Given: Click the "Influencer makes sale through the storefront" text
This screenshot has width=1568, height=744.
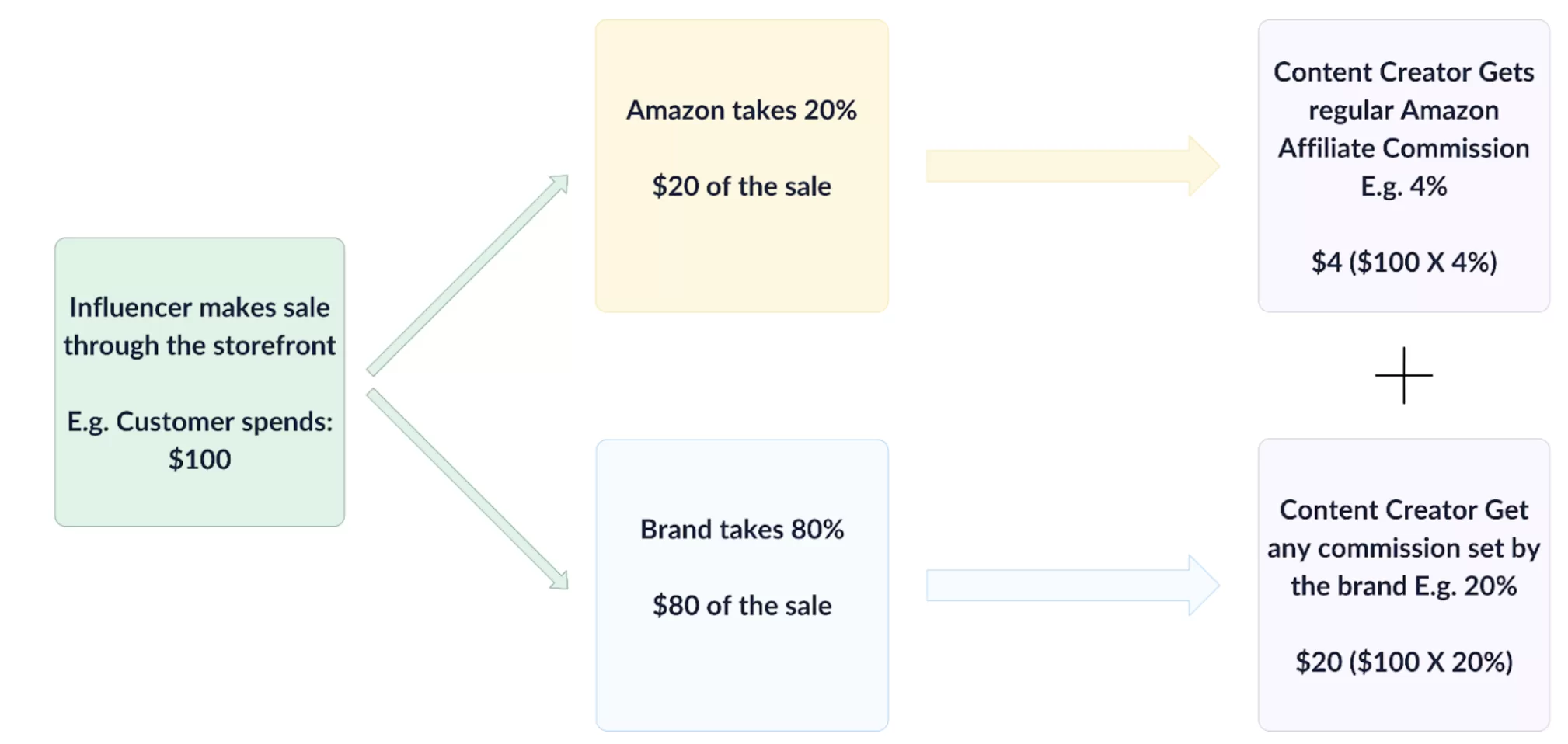Looking at the screenshot, I should [200, 326].
